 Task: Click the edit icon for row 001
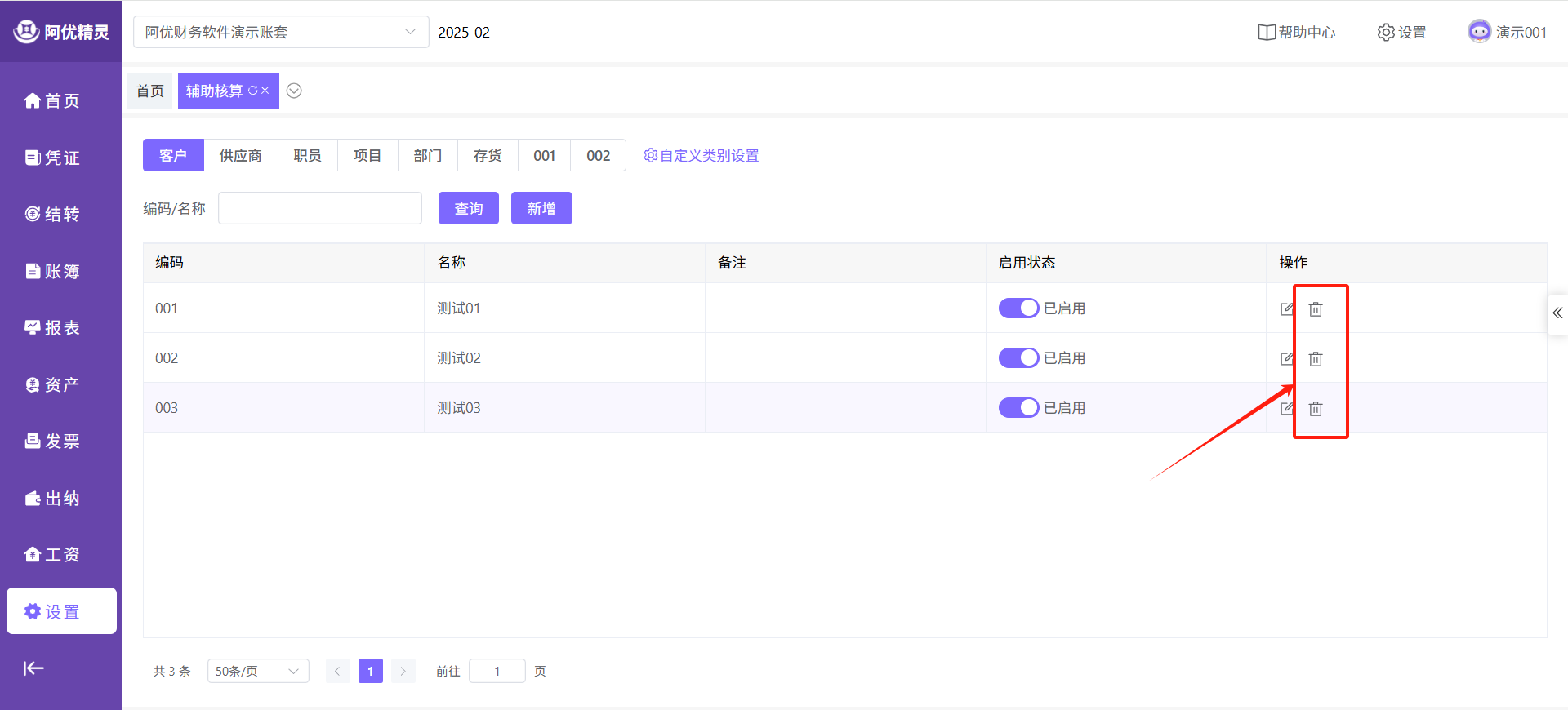(1287, 308)
